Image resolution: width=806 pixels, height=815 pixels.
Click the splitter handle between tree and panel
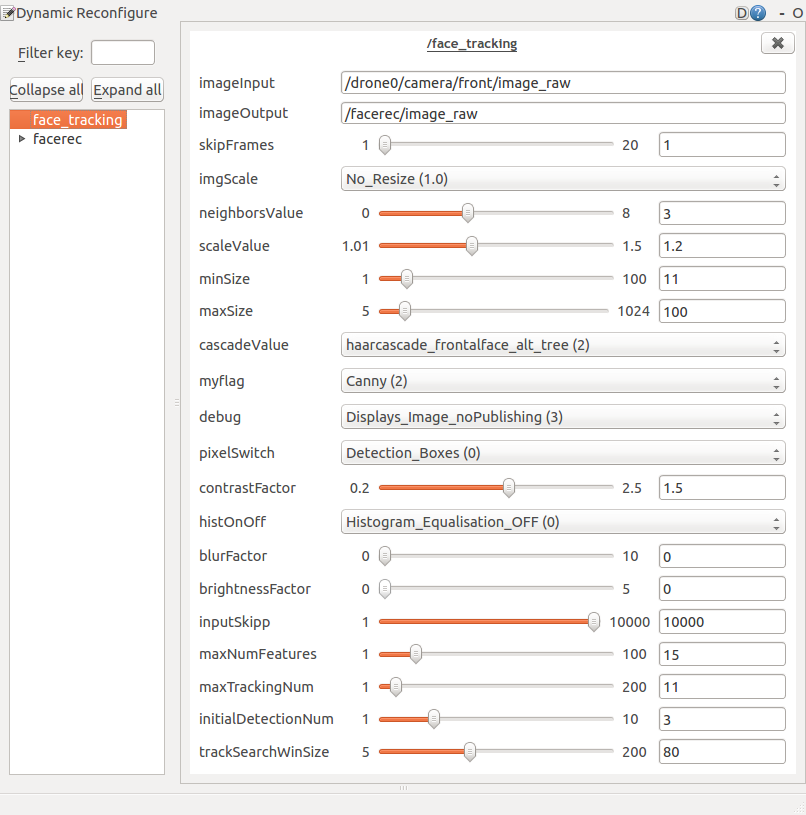pyautogui.click(x=177, y=402)
